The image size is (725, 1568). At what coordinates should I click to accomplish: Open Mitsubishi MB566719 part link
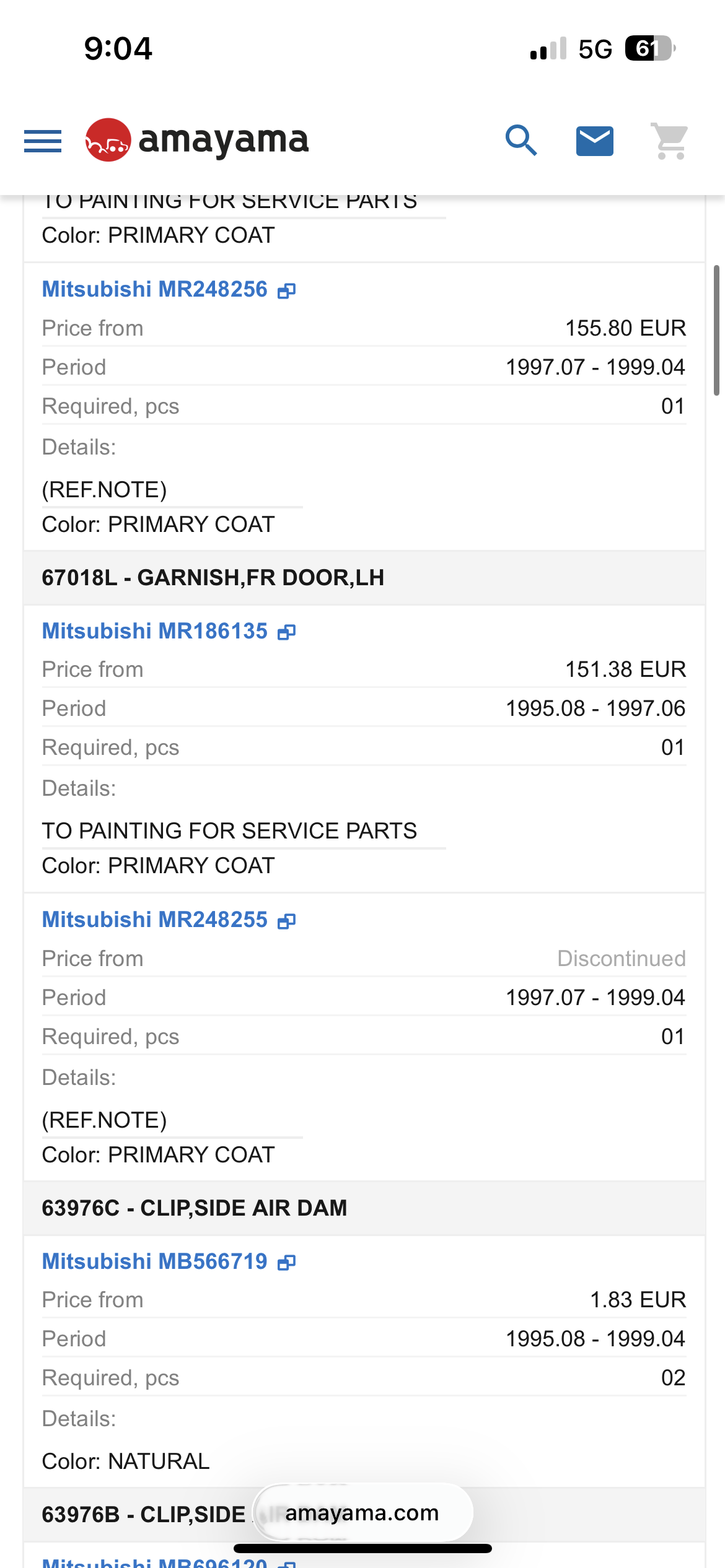point(155,1261)
